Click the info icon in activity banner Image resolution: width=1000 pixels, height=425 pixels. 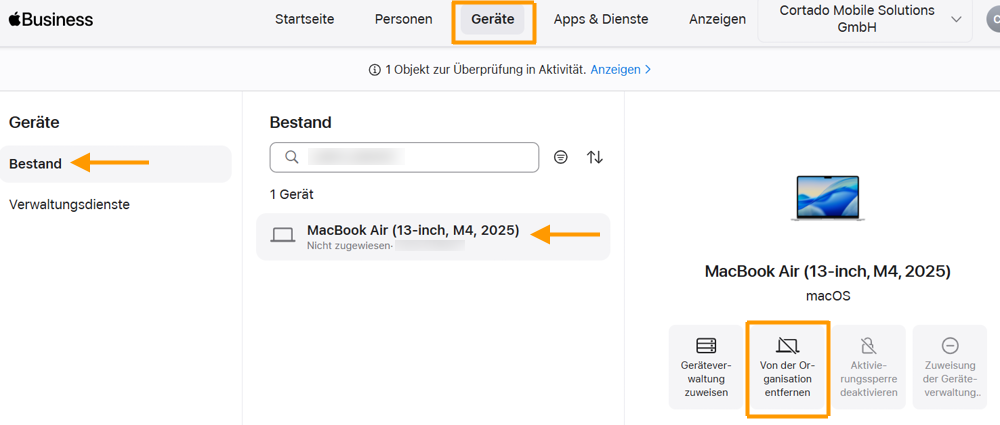374,70
